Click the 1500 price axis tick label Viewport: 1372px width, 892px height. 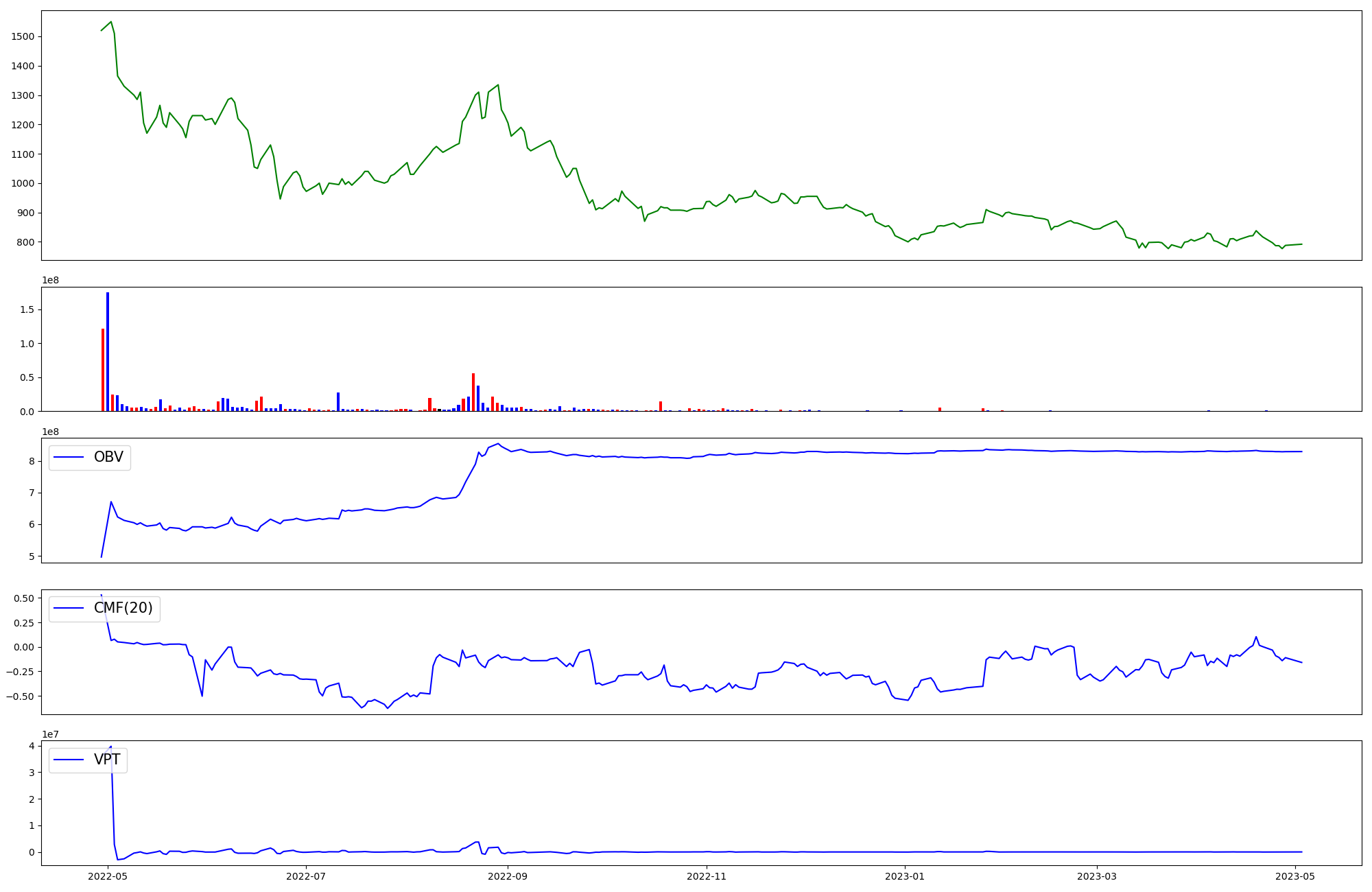coord(23,36)
